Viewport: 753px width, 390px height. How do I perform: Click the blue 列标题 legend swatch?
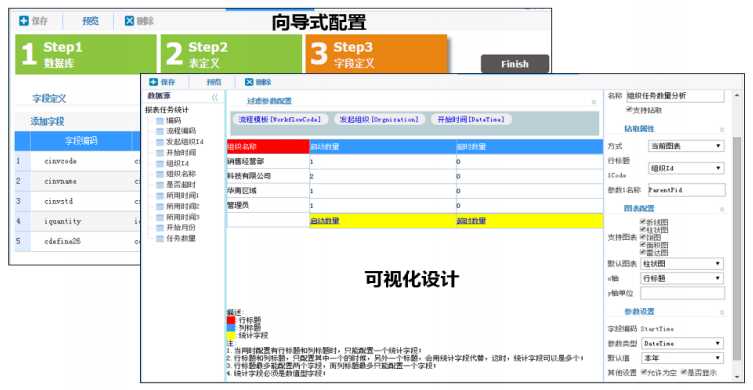[231, 328]
